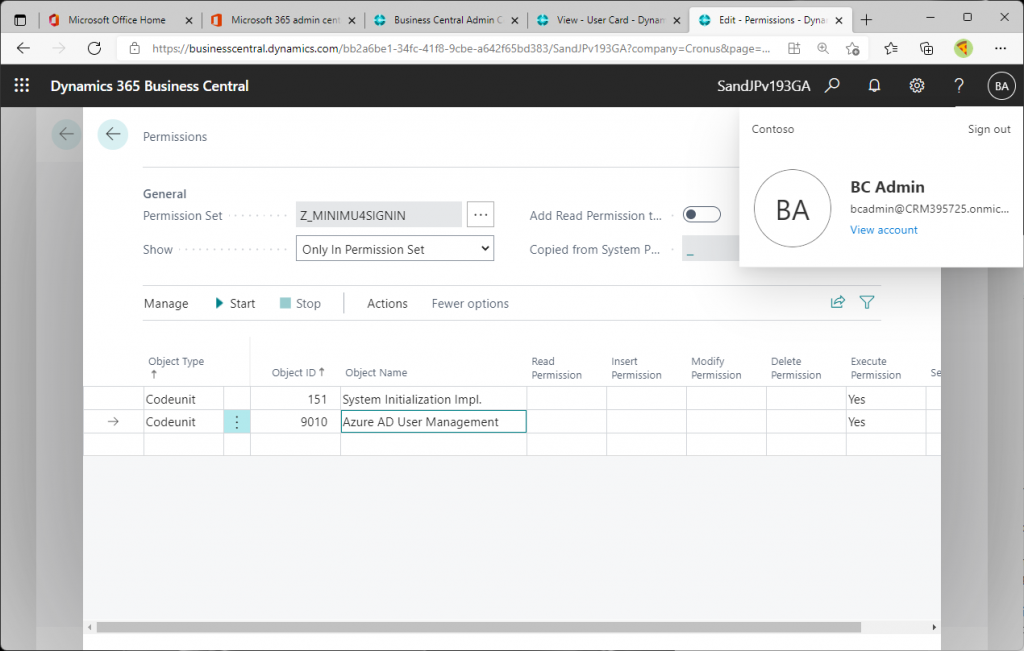
Task: Open the filter pane funnel icon
Action: [867, 302]
